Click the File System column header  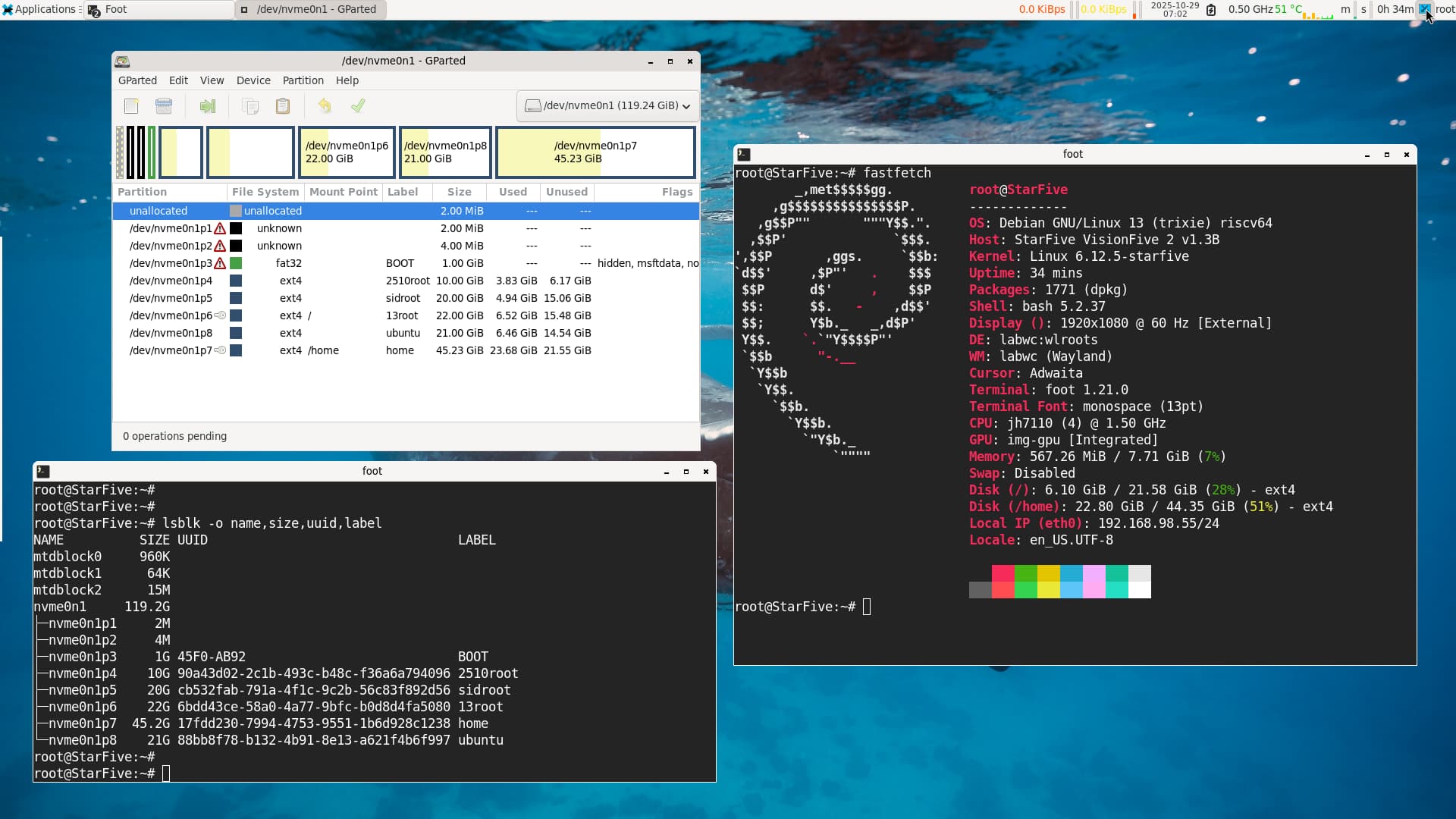[265, 192]
